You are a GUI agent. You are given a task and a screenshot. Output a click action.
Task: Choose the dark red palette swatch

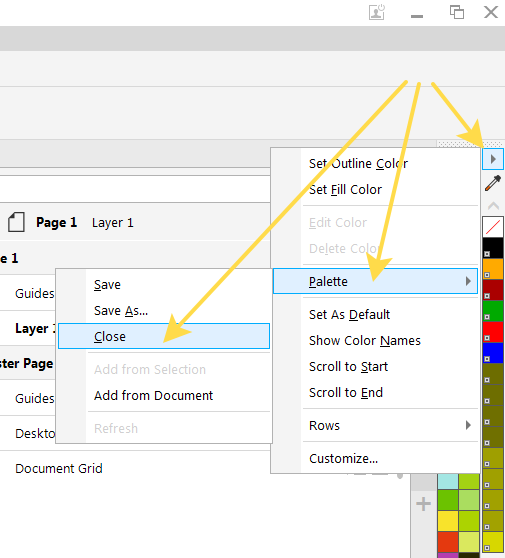(493, 290)
